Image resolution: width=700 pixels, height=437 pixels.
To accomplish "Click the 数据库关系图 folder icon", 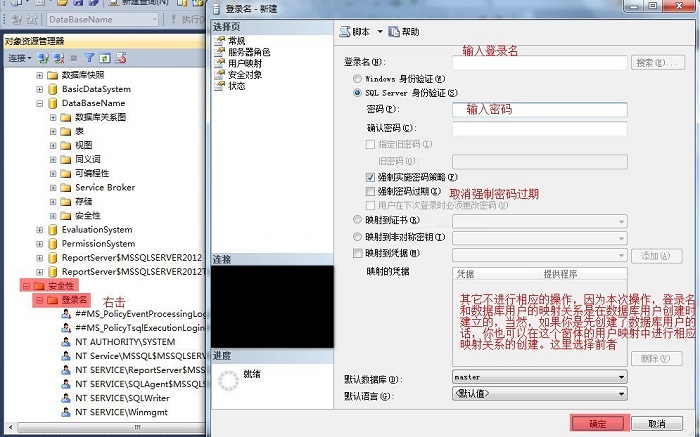I will click(66, 117).
